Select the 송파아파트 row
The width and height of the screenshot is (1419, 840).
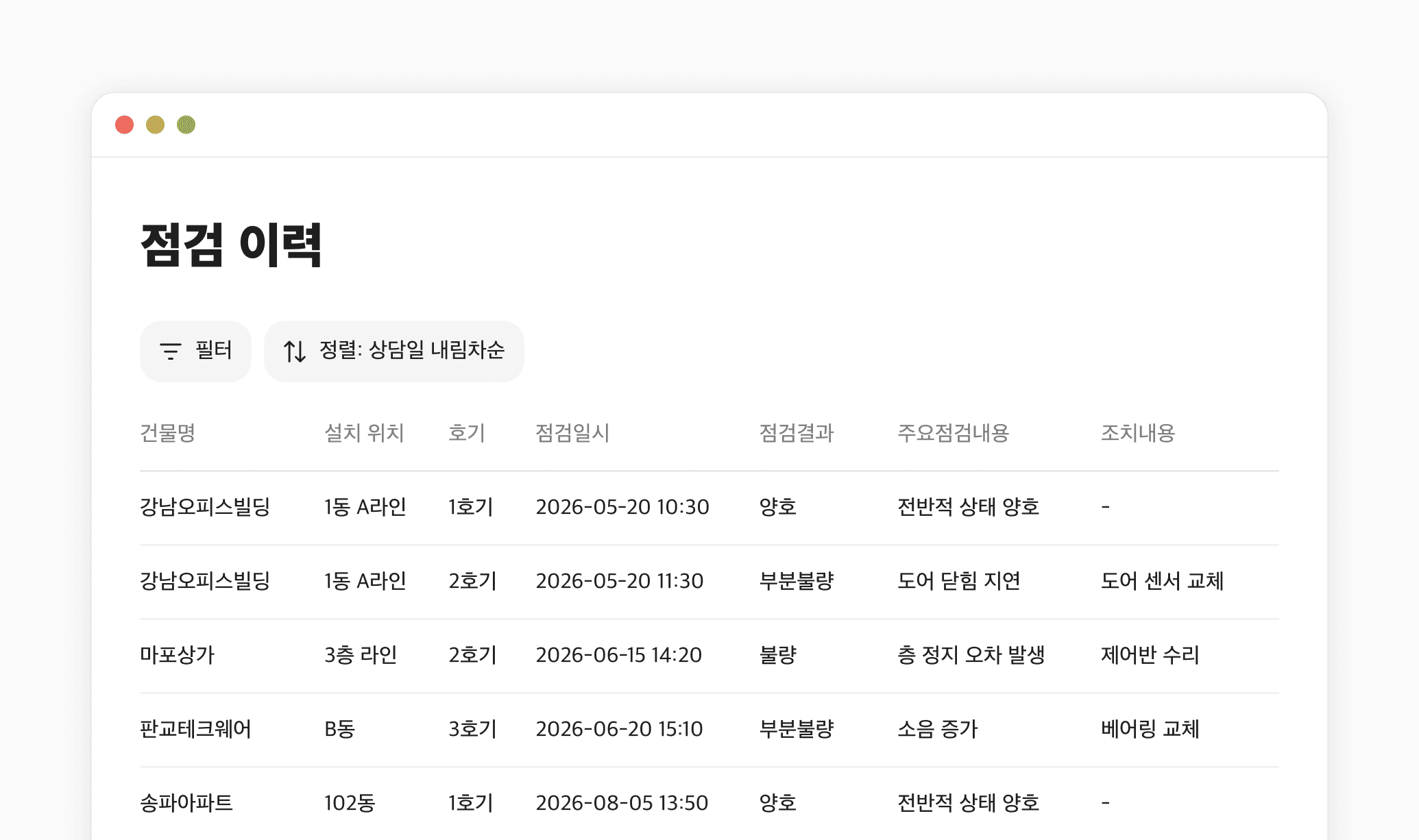[x=186, y=803]
